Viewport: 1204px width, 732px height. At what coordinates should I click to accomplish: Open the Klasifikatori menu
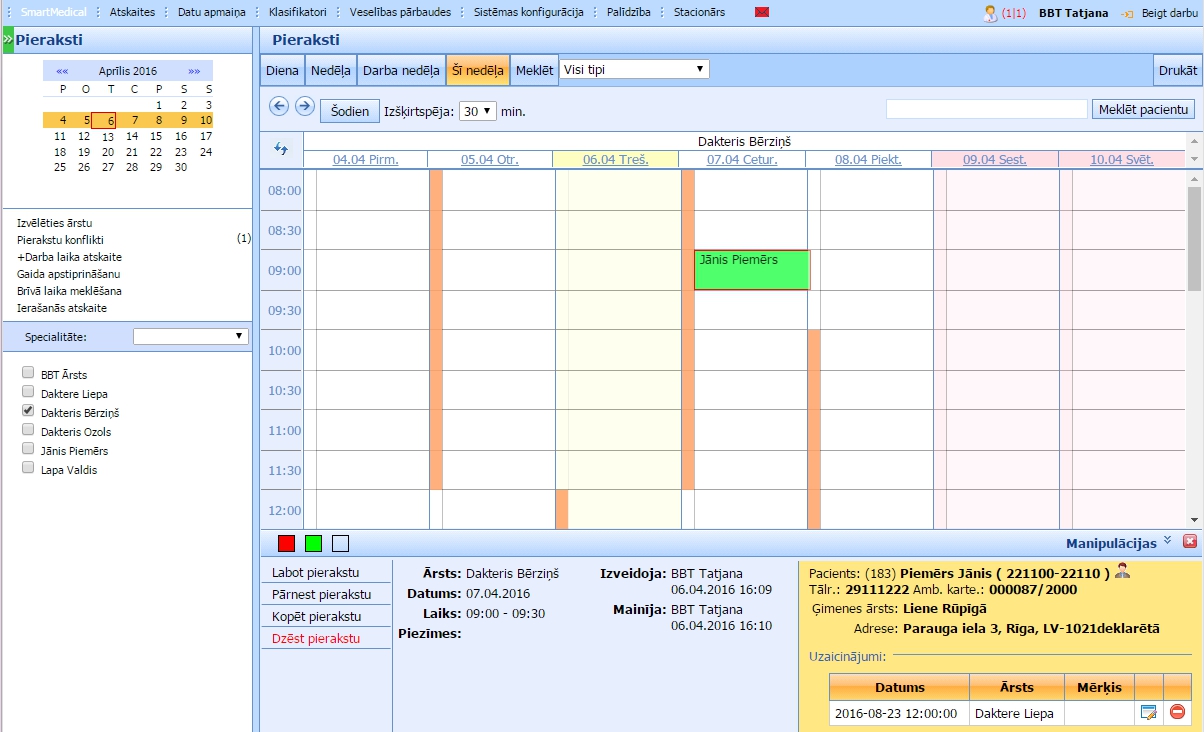(297, 13)
